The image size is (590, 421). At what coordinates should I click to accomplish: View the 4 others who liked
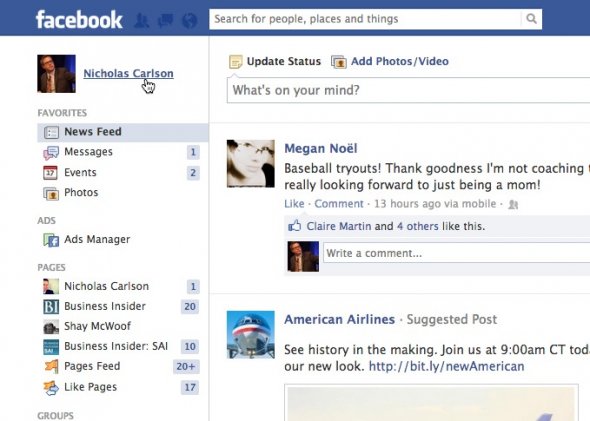point(418,226)
